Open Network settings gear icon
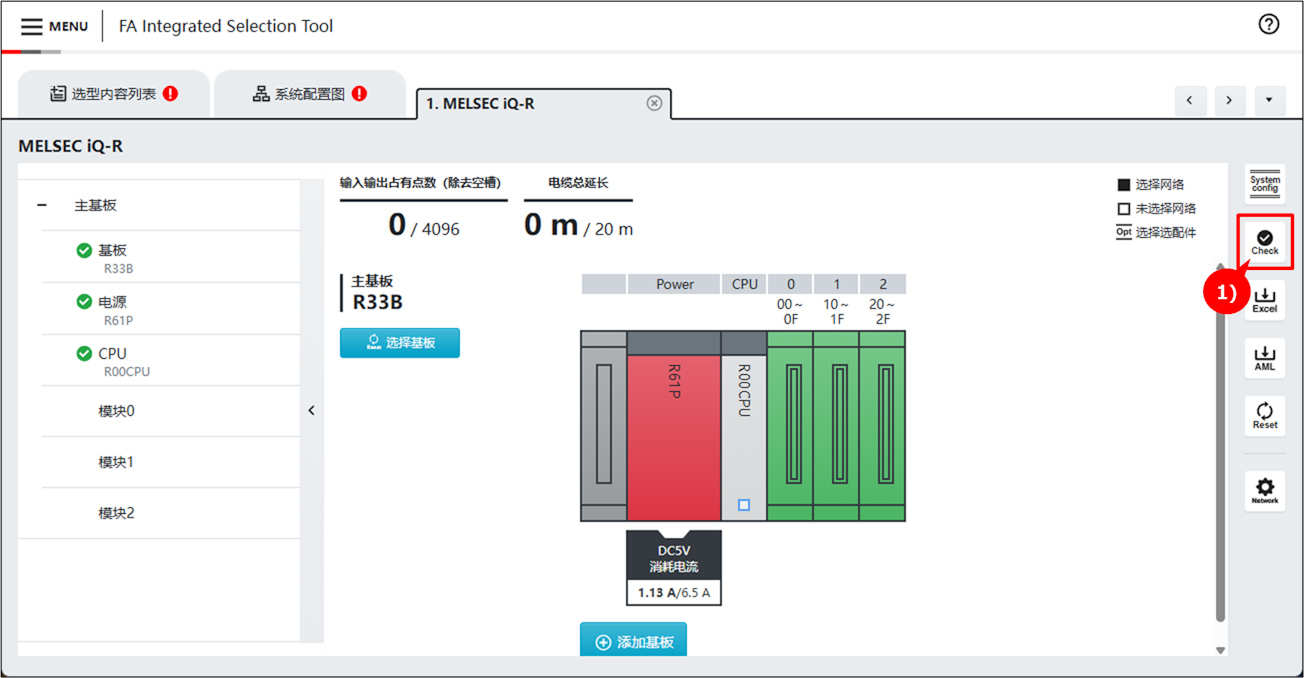The width and height of the screenshot is (1304, 678). [x=1264, y=490]
